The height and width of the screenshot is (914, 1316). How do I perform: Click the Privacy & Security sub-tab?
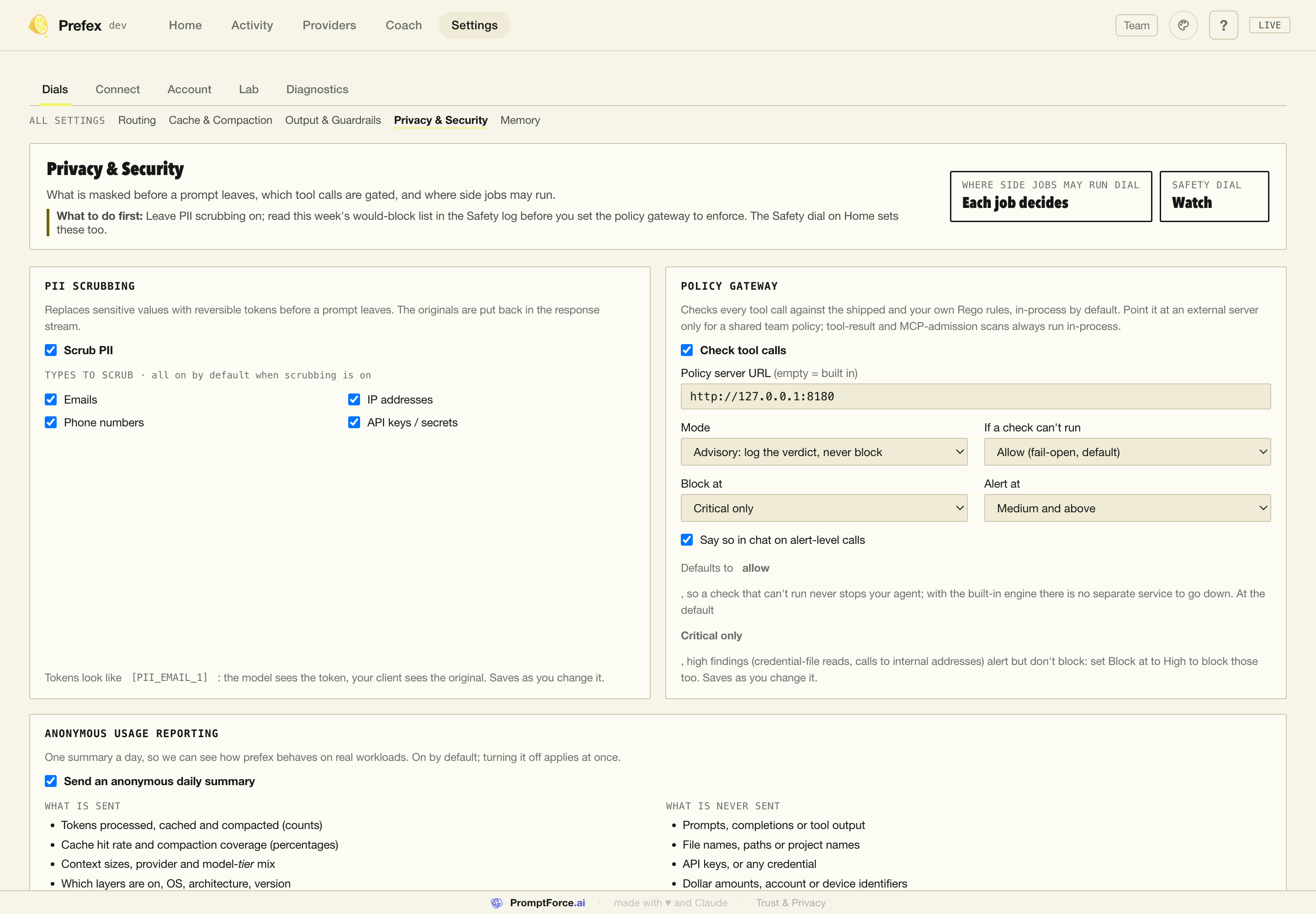(x=440, y=120)
